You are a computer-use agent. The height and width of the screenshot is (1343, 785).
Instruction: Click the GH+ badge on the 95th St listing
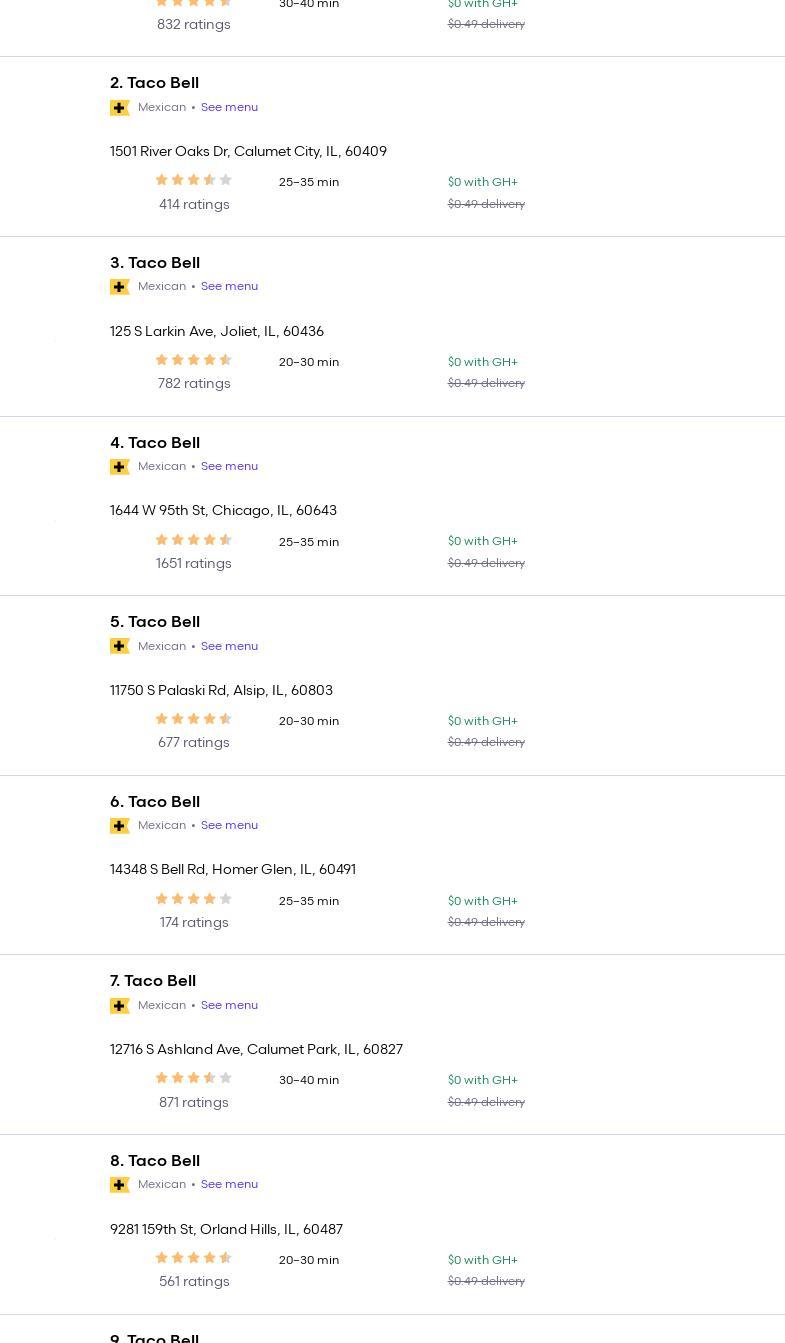tap(120, 467)
